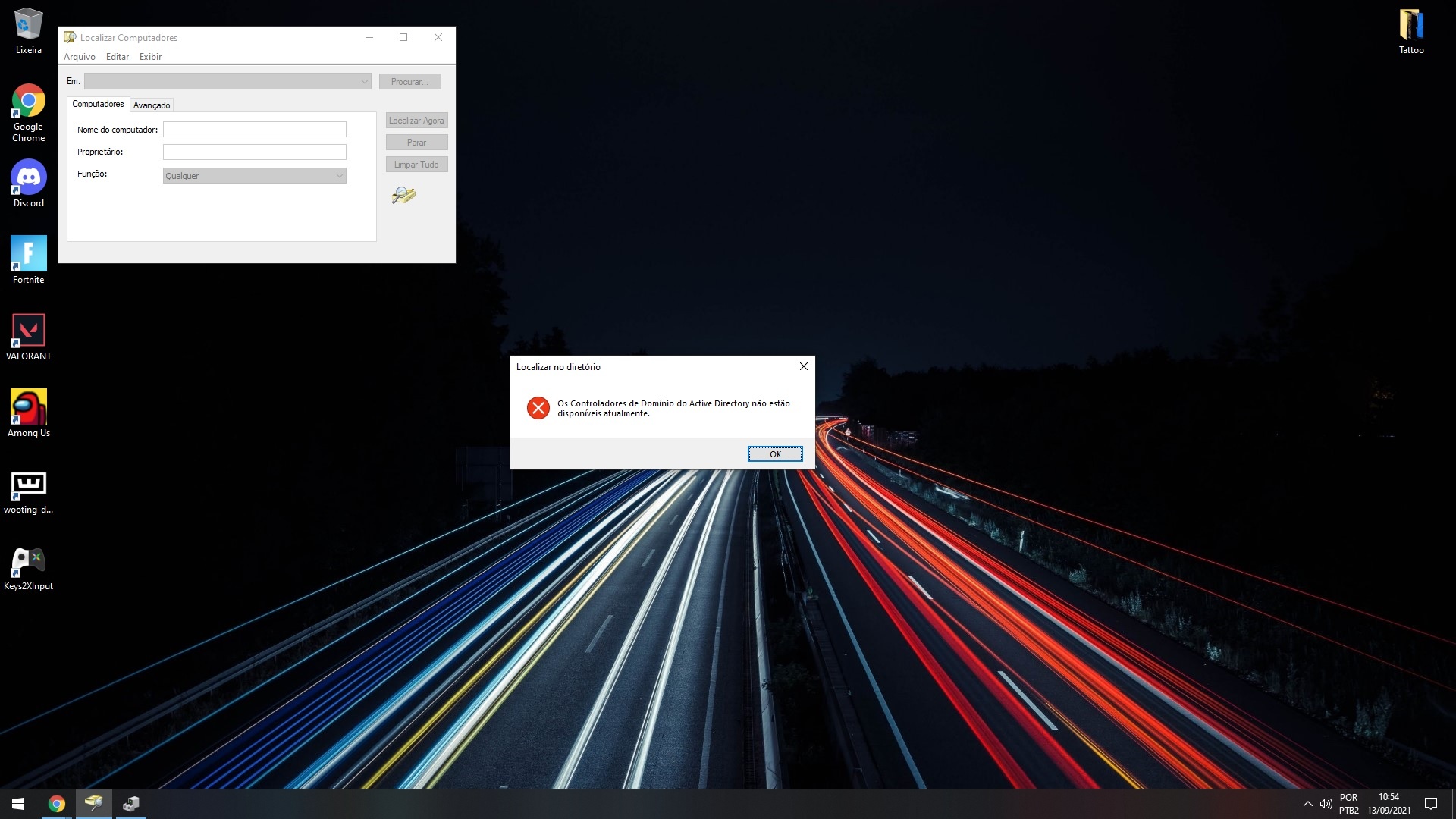Show hidden system tray icons chevron

pos(1307,804)
